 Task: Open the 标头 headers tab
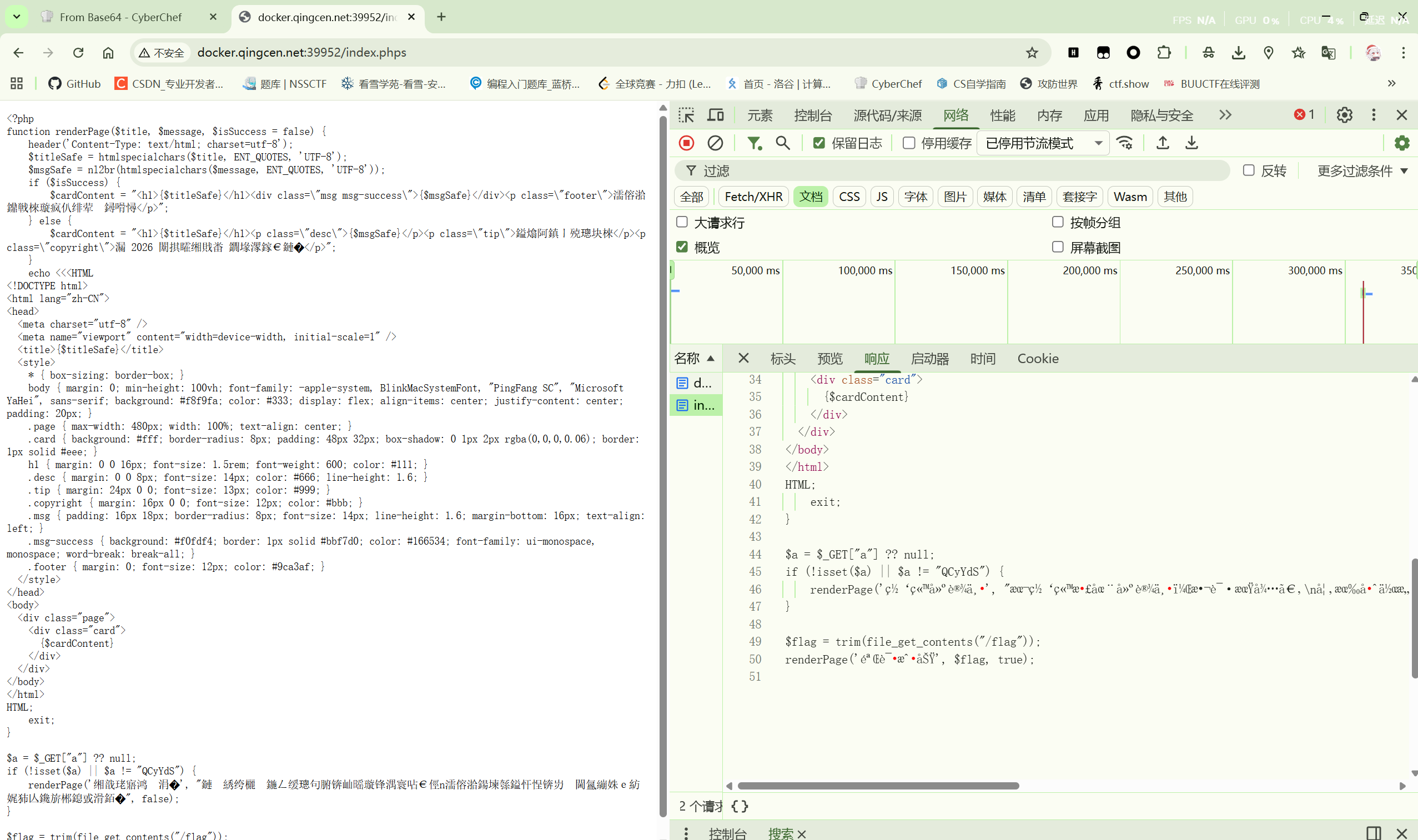pos(783,359)
